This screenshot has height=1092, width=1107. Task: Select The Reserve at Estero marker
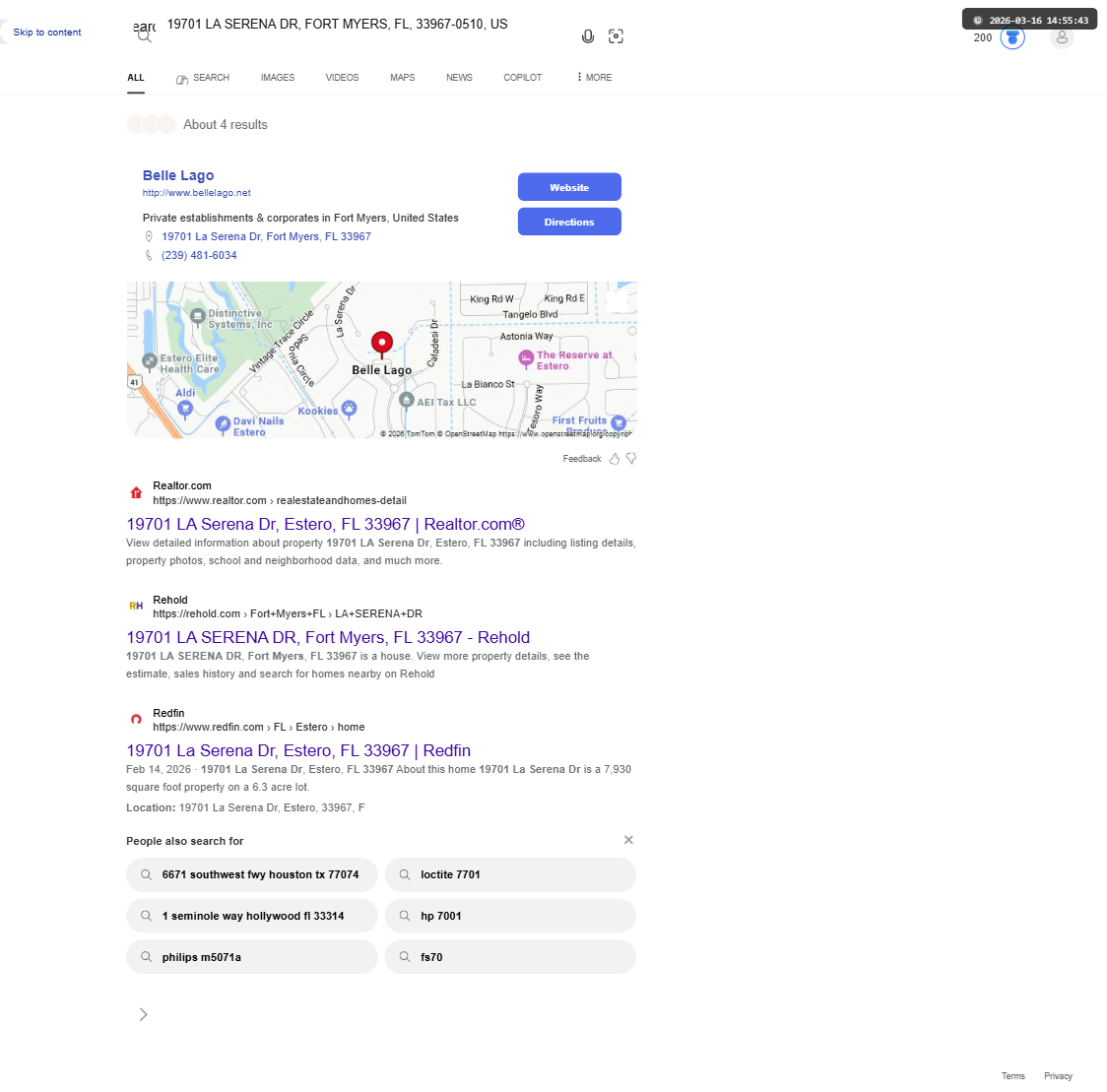[x=526, y=358]
